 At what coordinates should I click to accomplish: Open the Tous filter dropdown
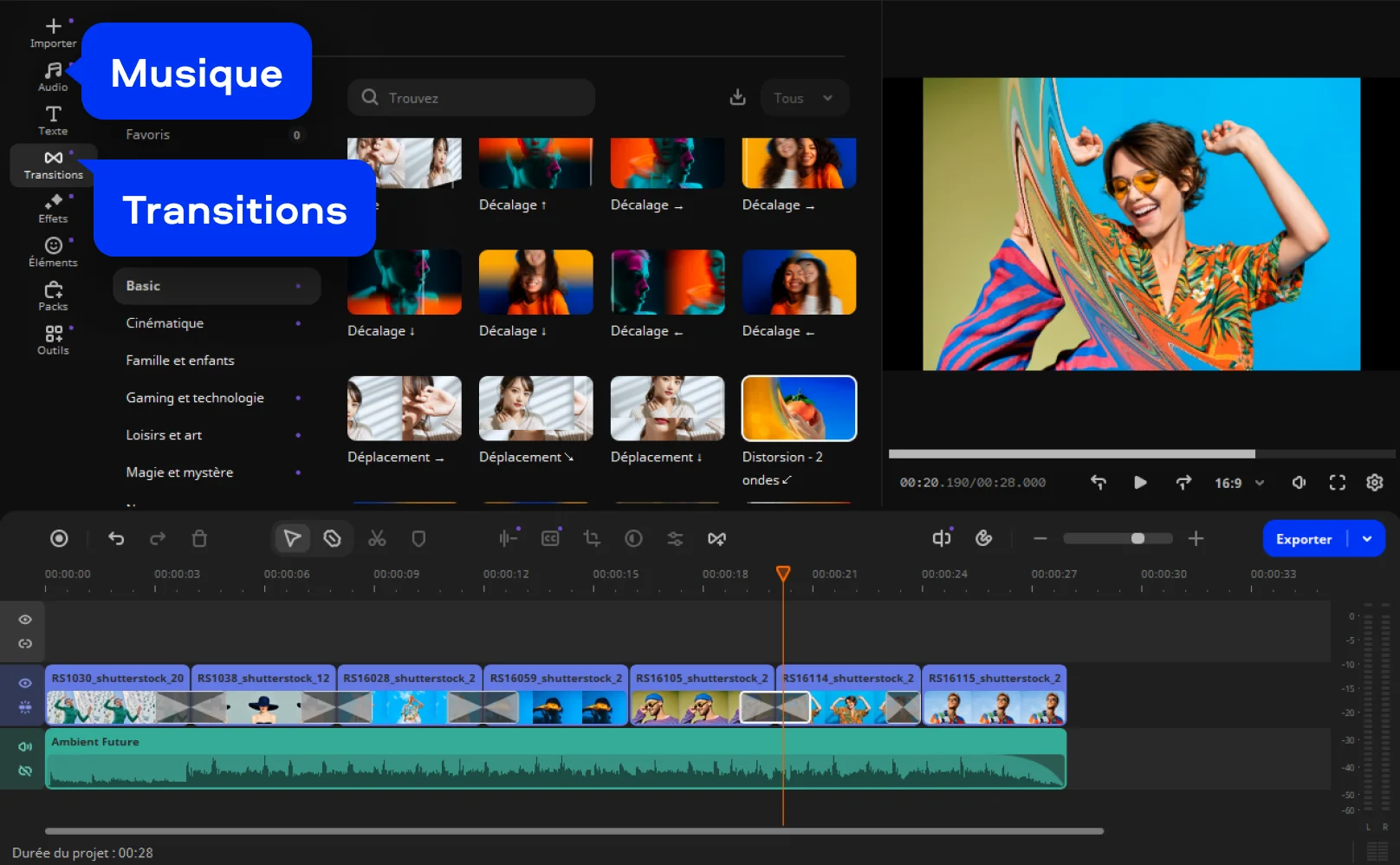(x=804, y=98)
